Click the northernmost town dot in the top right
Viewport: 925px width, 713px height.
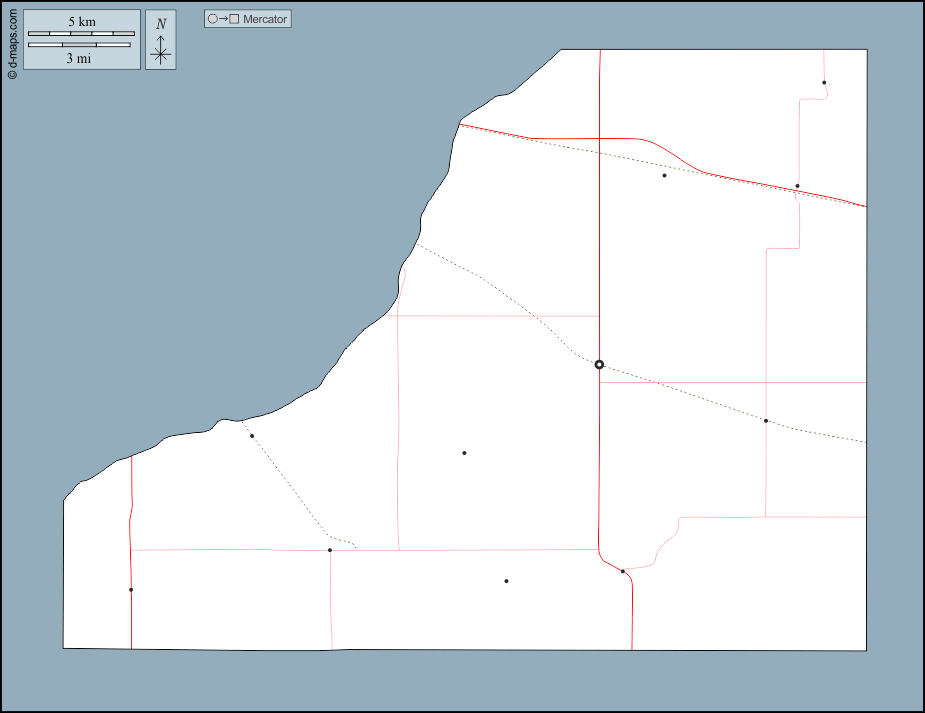coord(824,83)
